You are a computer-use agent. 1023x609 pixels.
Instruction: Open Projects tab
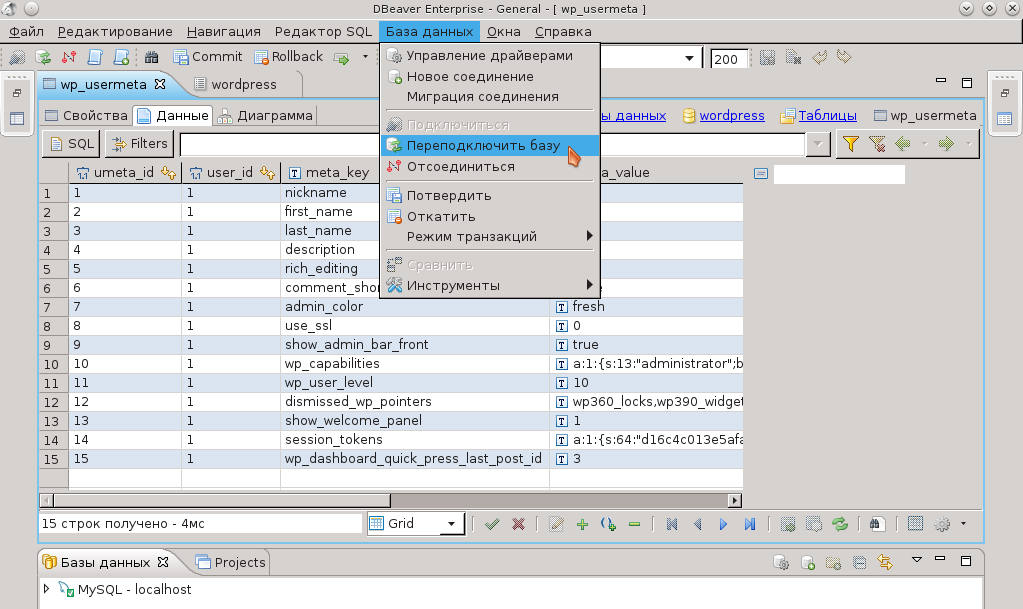pyautogui.click(x=231, y=562)
